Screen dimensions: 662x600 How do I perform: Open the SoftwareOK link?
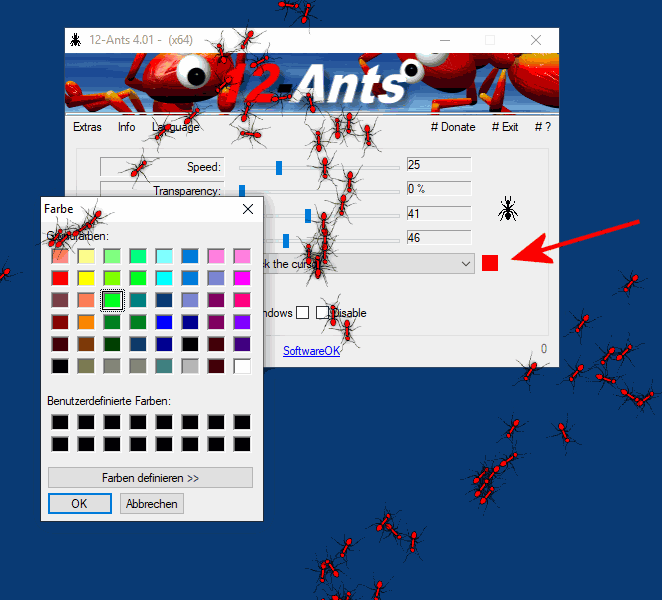click(311, 351)
